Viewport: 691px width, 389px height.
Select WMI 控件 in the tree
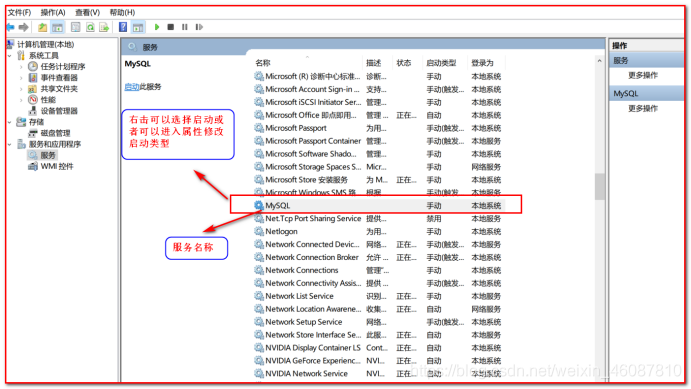(57, 167)
